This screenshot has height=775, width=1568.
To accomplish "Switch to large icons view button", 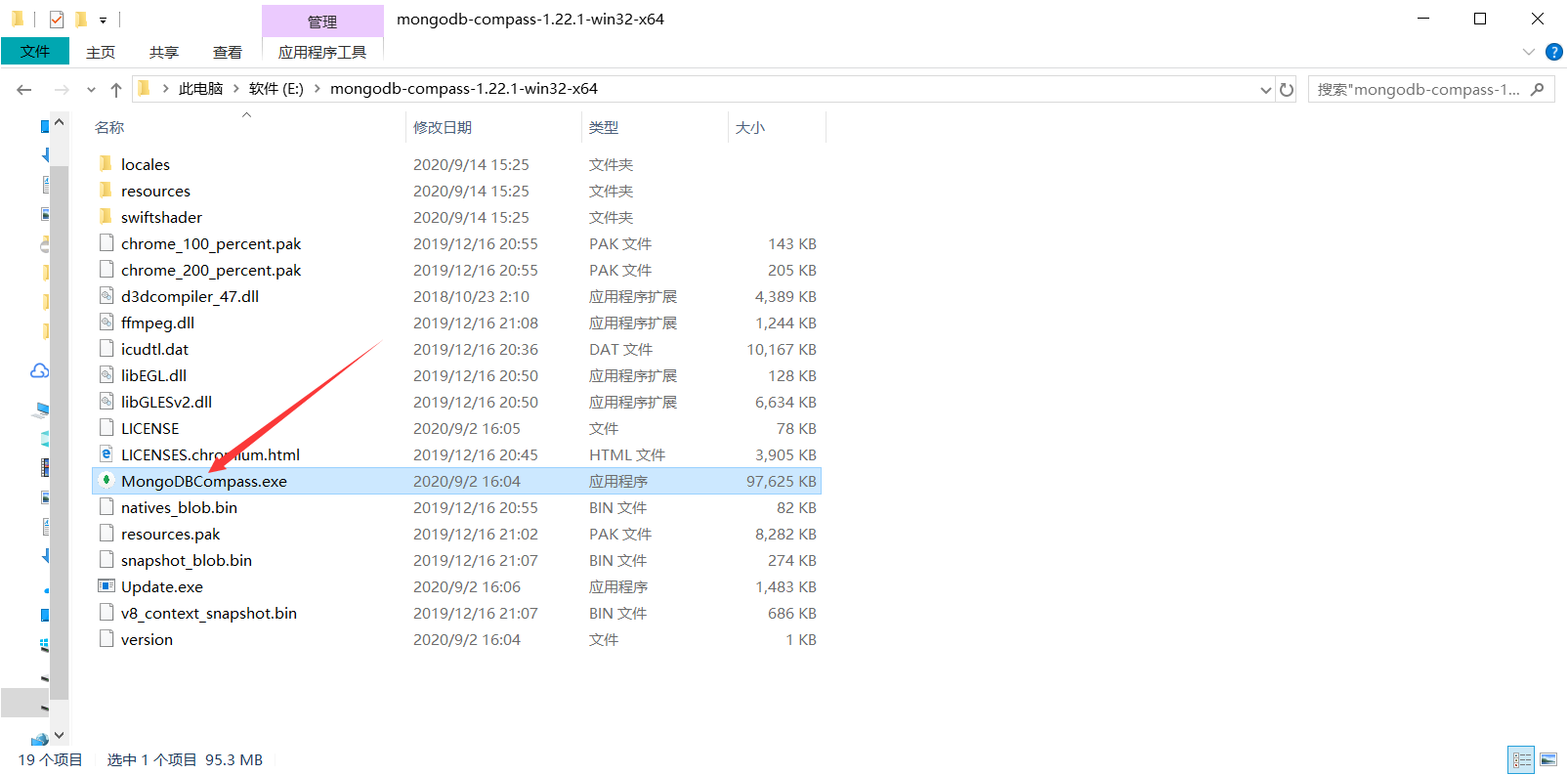I will (1548, 760).
